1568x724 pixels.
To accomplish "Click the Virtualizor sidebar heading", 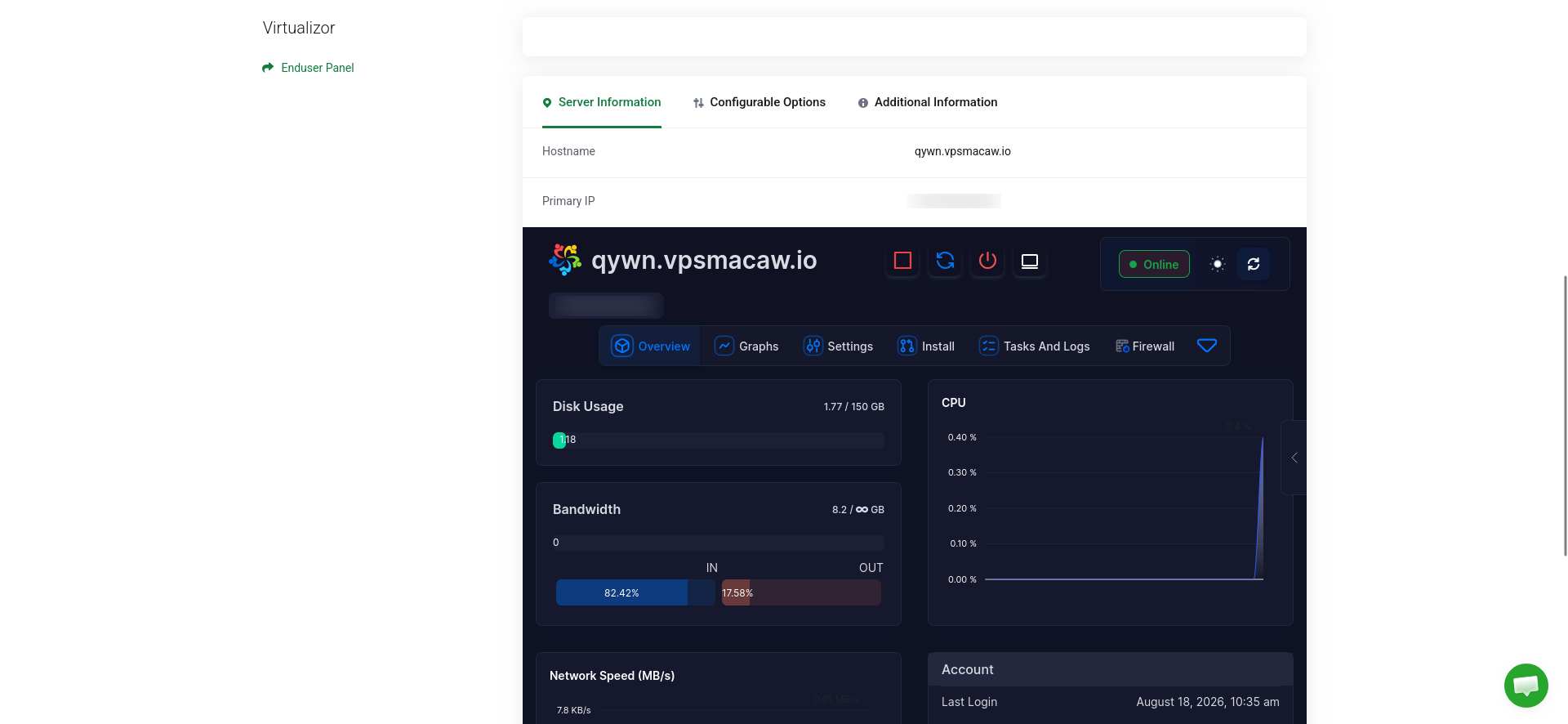I will click(x=299, y=28).
